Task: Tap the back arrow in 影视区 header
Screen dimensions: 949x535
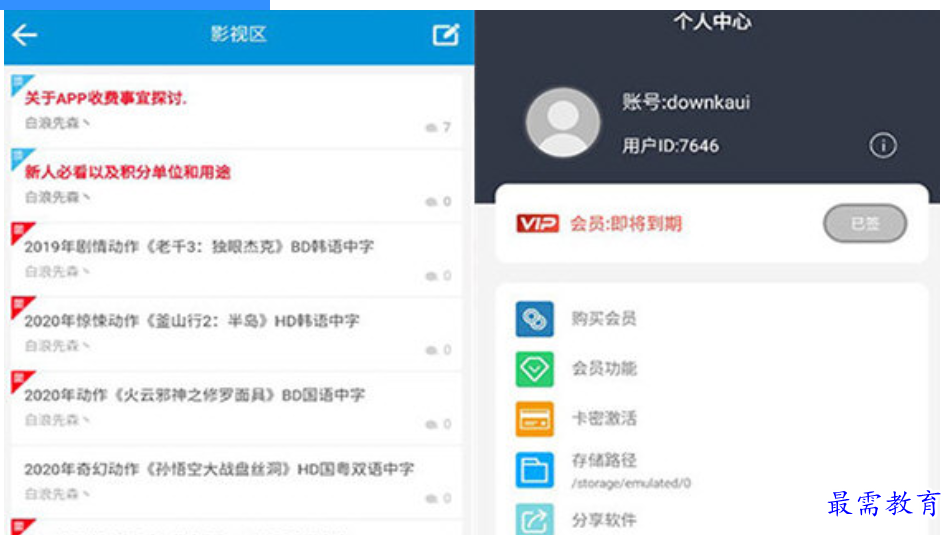Action: point(24,35)
